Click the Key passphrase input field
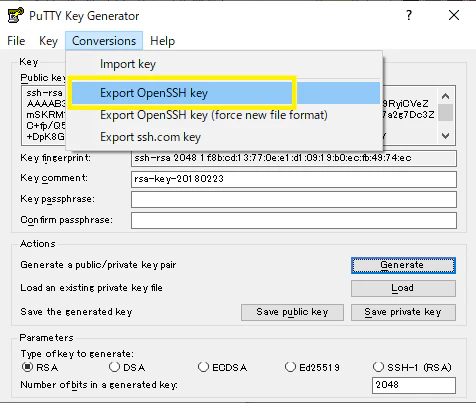Viewport: 476px width, 403px height. click(294, 200)
